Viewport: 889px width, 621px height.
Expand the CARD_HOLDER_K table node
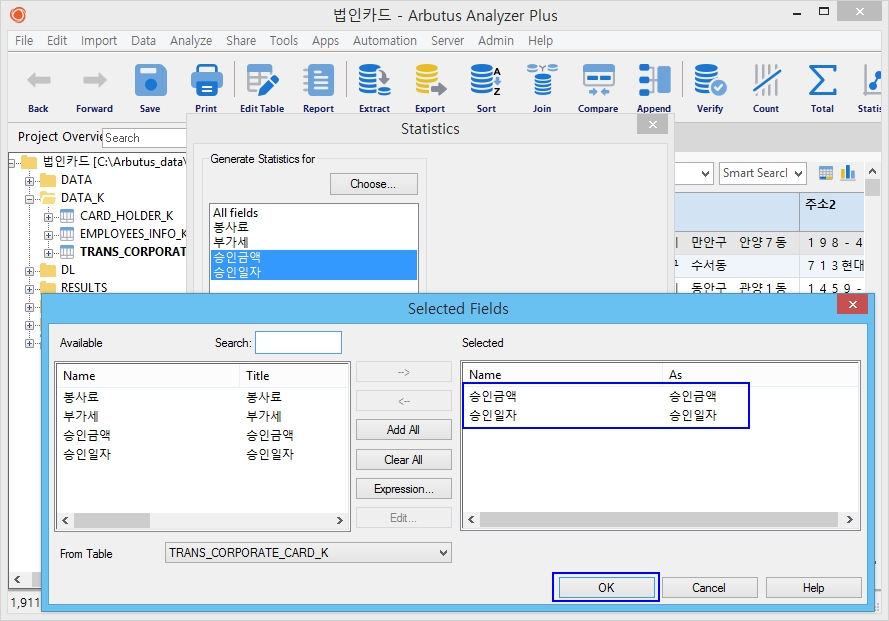(48, 217)
